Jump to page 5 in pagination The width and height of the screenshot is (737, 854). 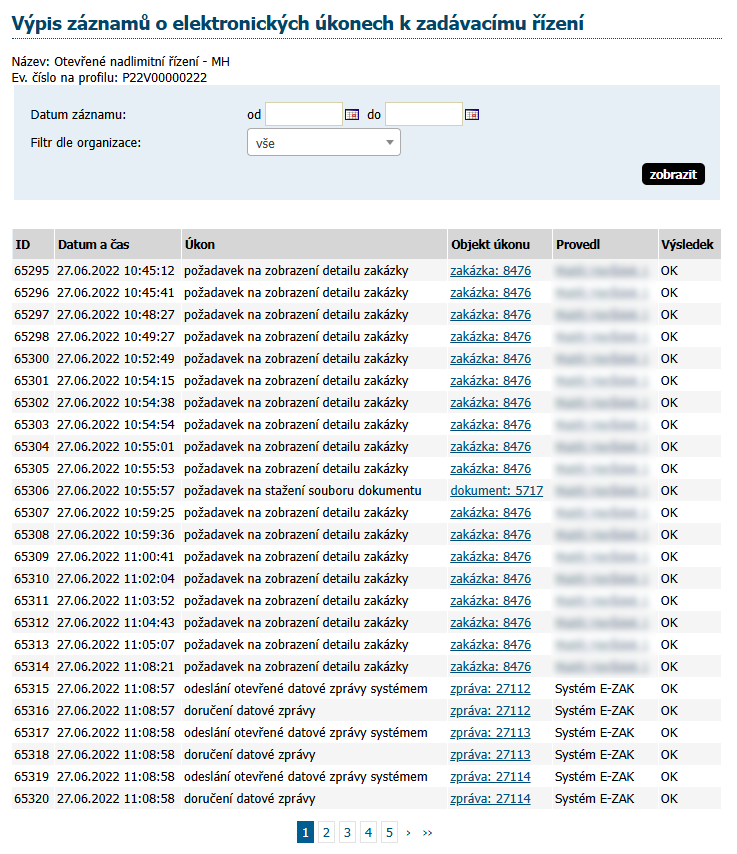coord(389,832)
